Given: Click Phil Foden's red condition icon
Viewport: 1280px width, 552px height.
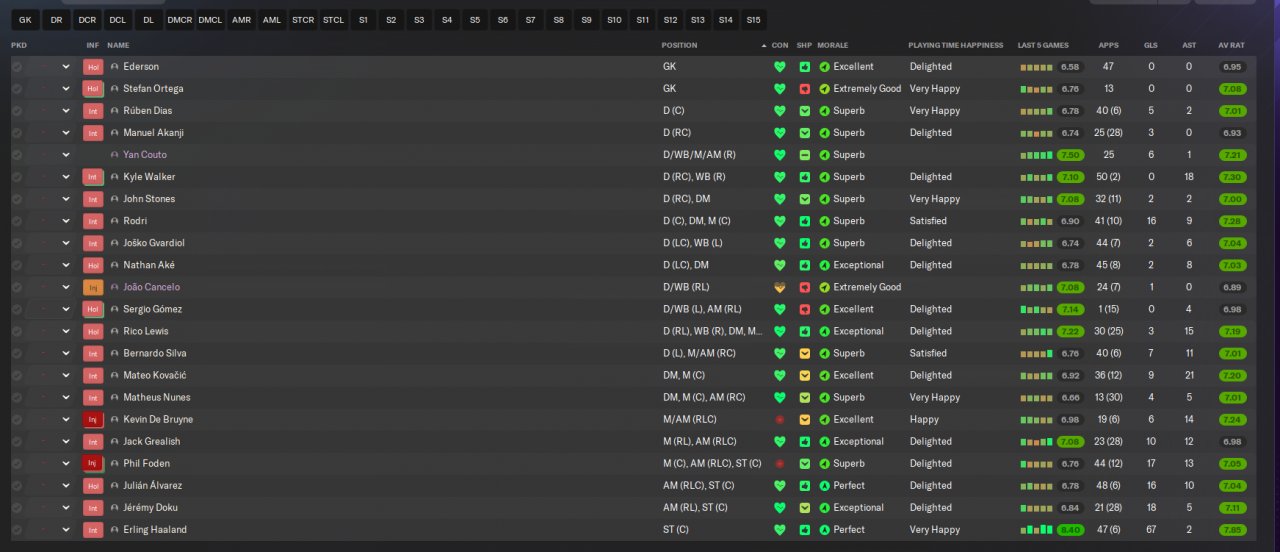Looking at the screenshot, I should (x=780, y=463).
